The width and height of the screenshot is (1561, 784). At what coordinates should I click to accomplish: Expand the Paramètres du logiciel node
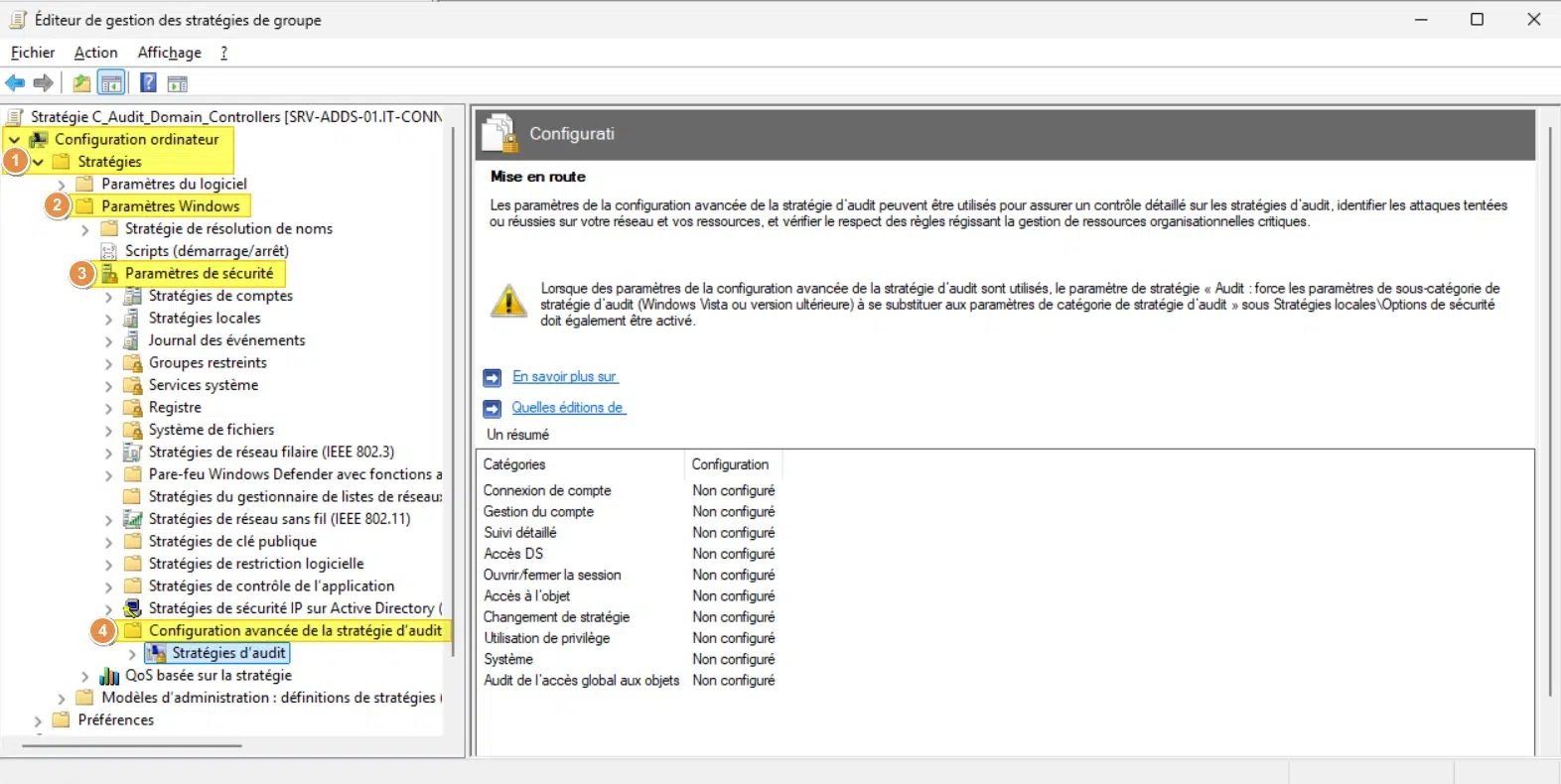[x=62, y=185]
